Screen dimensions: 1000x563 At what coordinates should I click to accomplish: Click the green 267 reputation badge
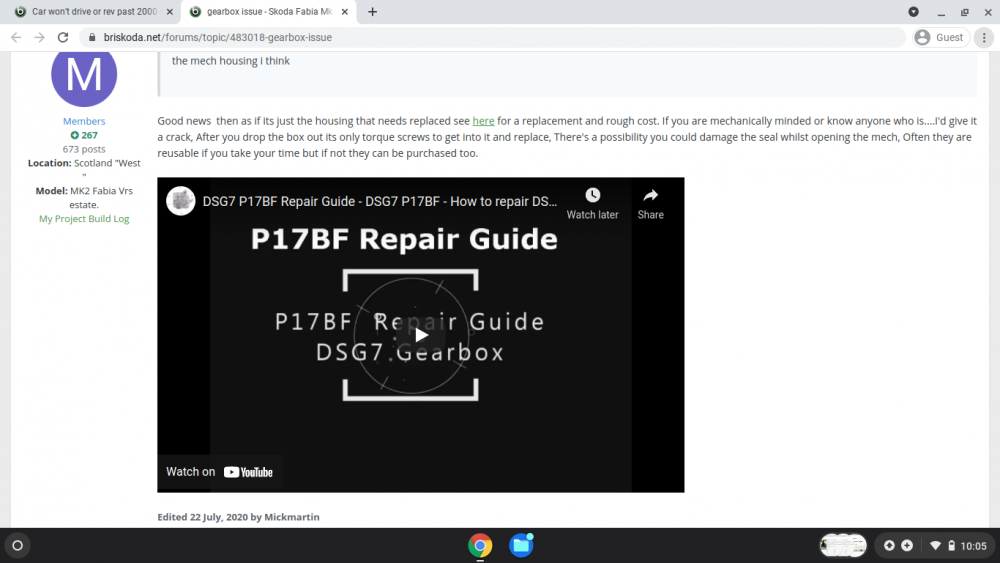(84, 135)
